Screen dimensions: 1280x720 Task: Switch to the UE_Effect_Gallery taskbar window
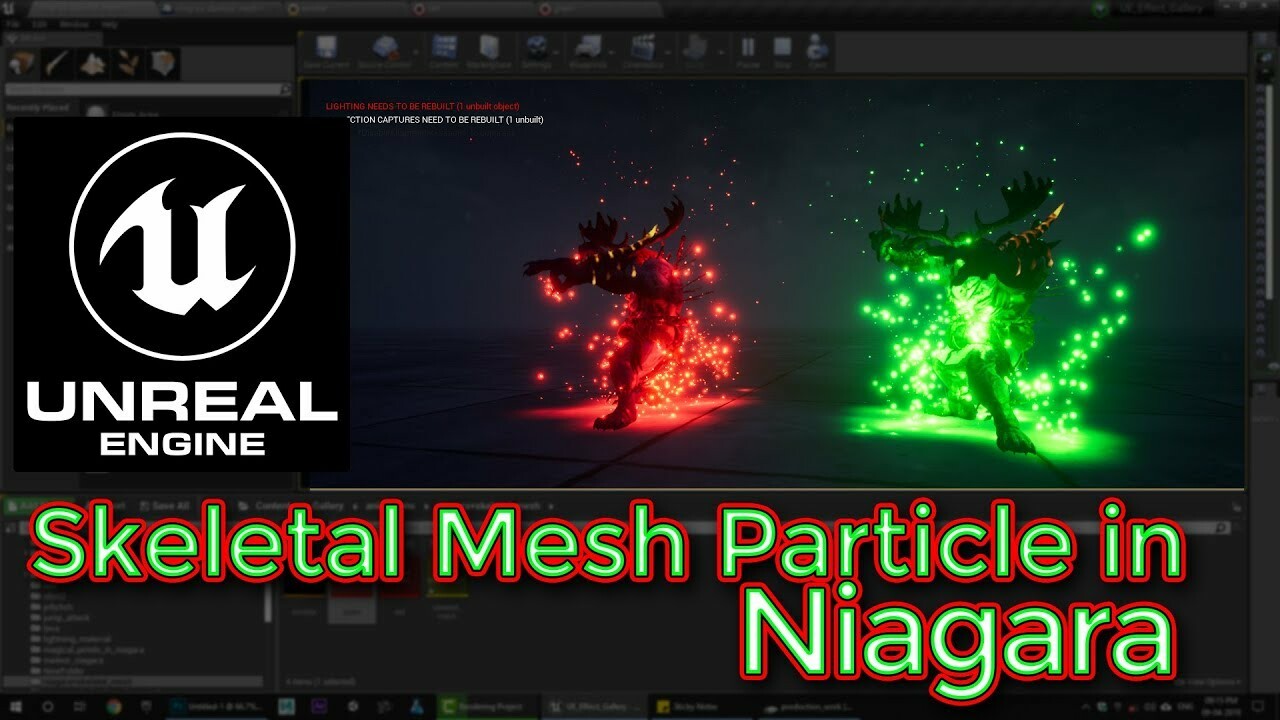(594, 707)
